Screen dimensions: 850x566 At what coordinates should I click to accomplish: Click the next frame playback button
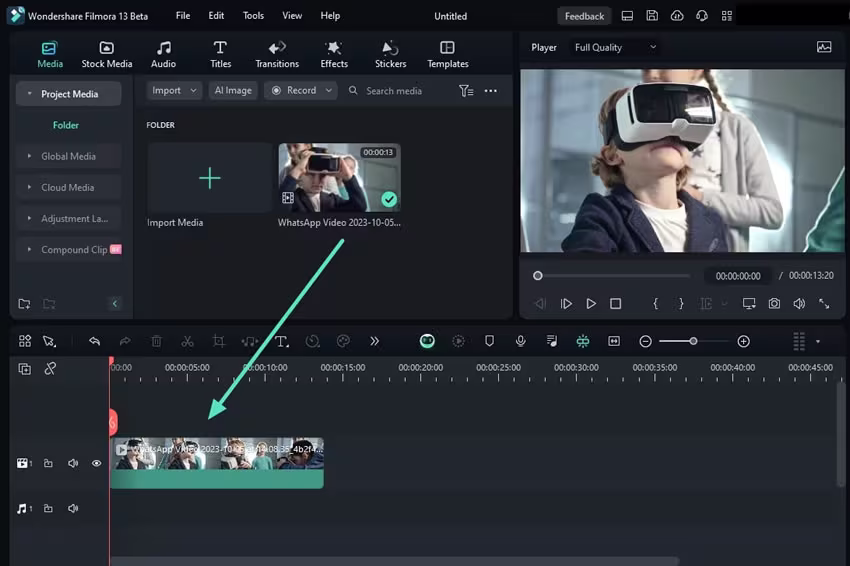tap(566, 304)
